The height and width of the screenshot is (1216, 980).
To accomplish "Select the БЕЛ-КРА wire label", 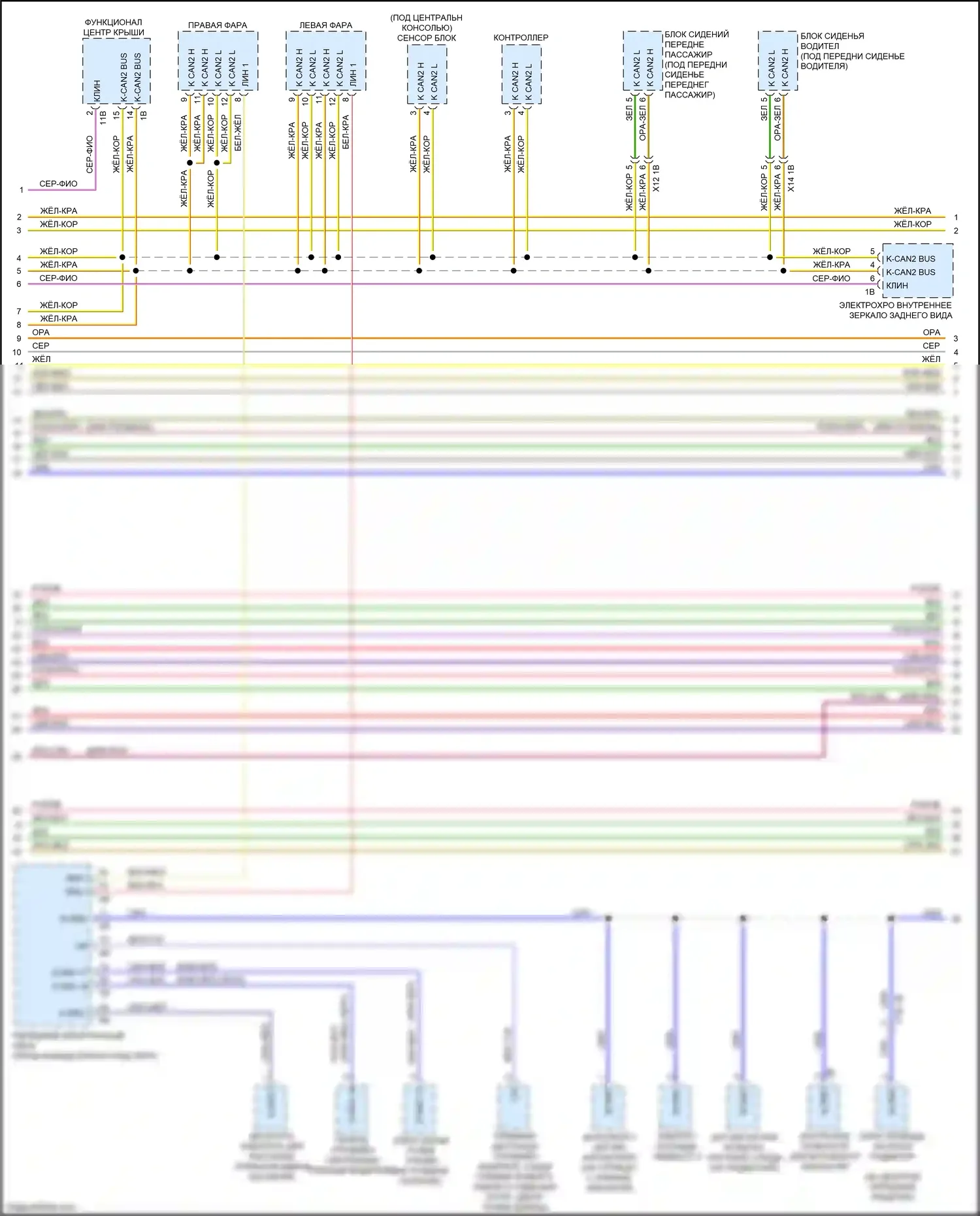I will (346, 132).
